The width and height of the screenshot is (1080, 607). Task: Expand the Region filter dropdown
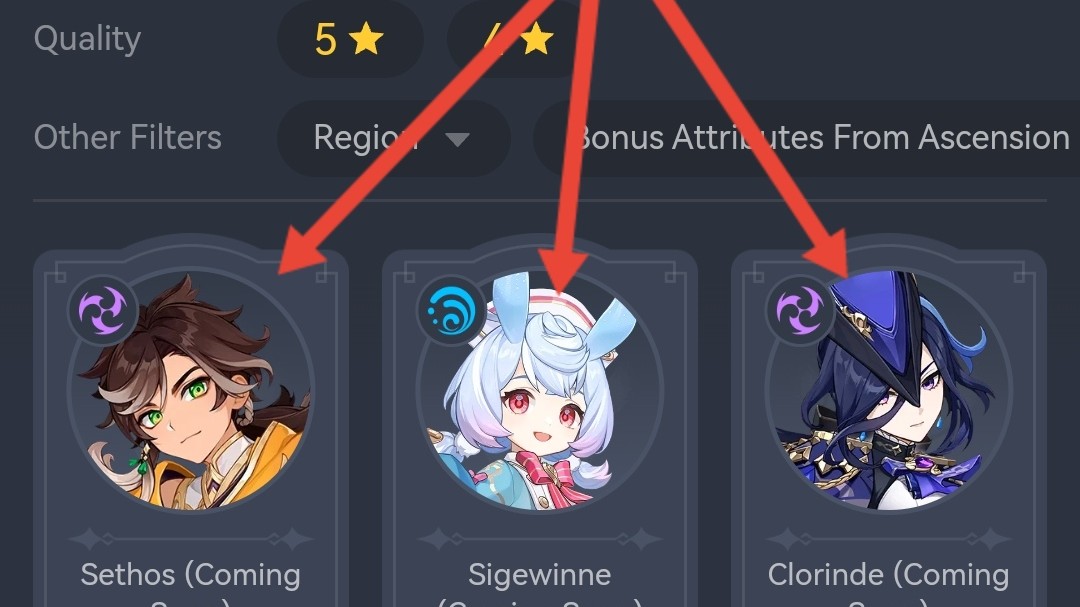click(393, 138)
